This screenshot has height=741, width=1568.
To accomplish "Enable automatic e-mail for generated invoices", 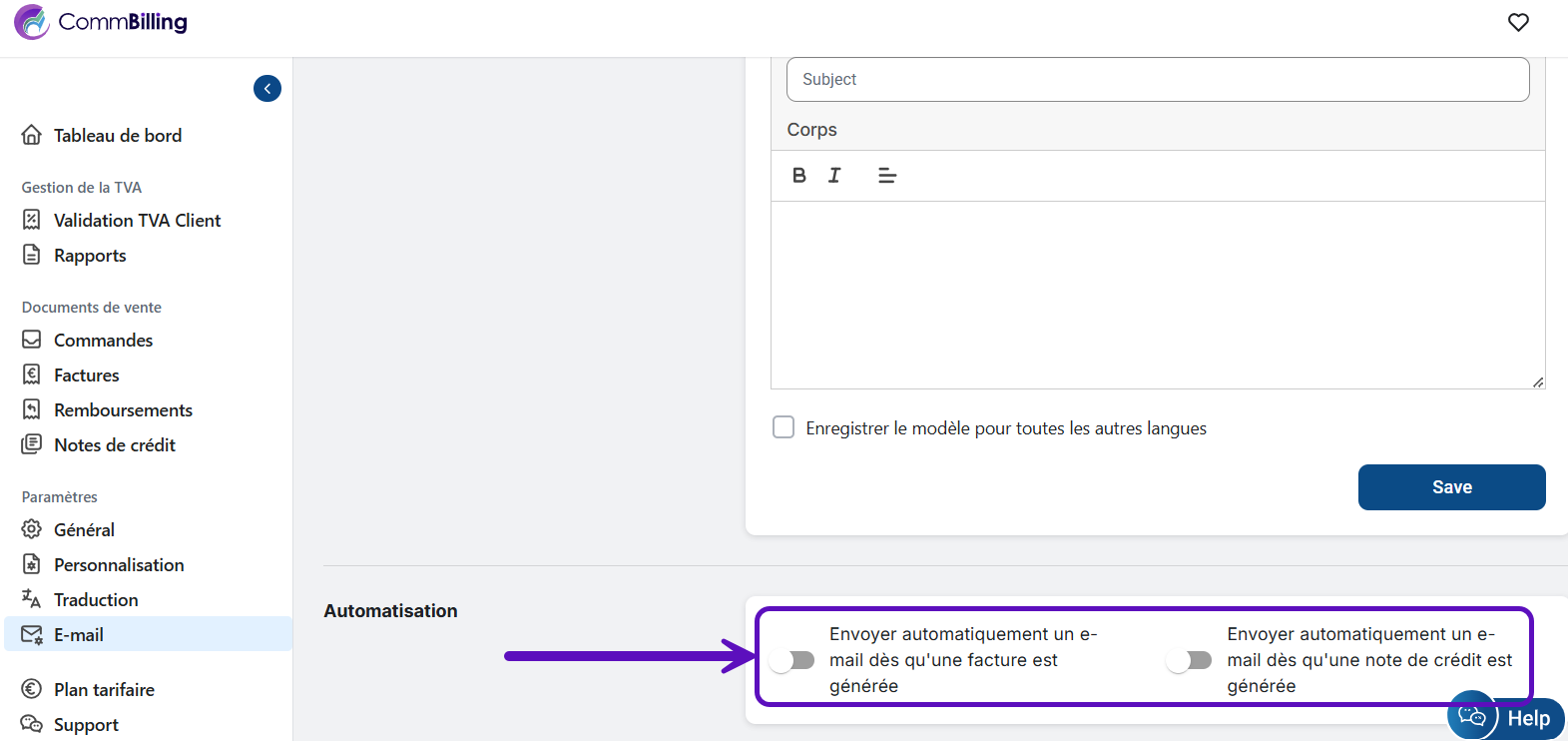I will coord(793,660).
